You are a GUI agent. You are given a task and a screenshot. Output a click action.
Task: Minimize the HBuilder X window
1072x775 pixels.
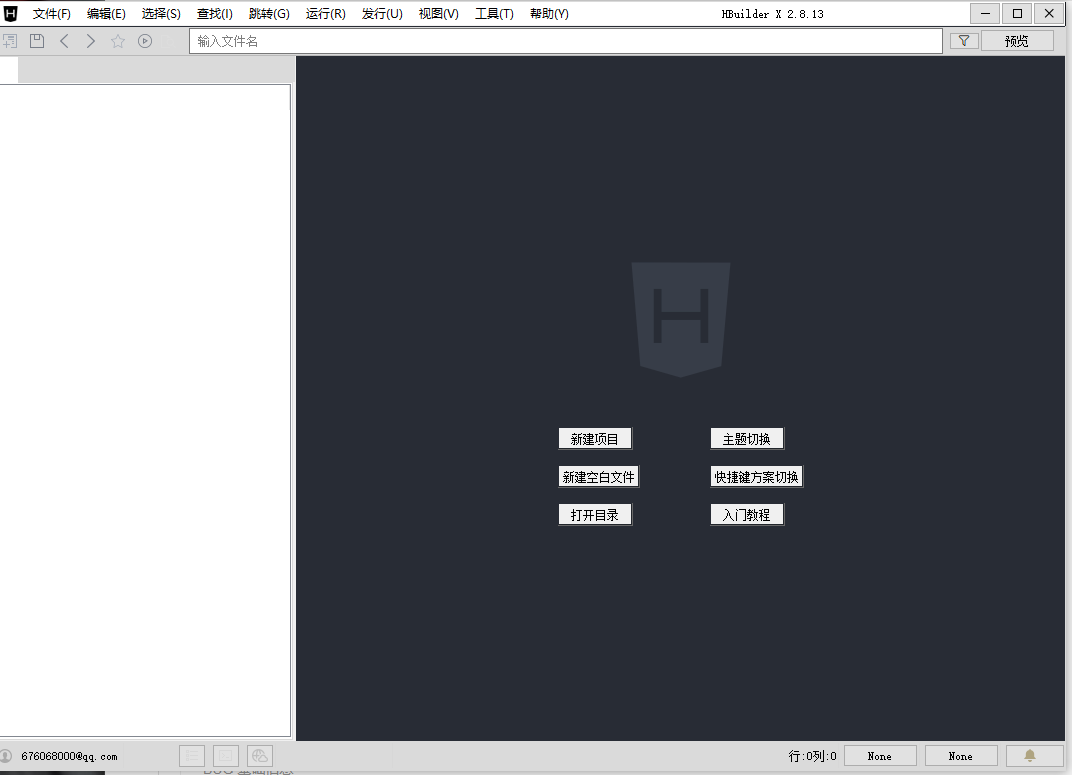click(x=986, y=13)
